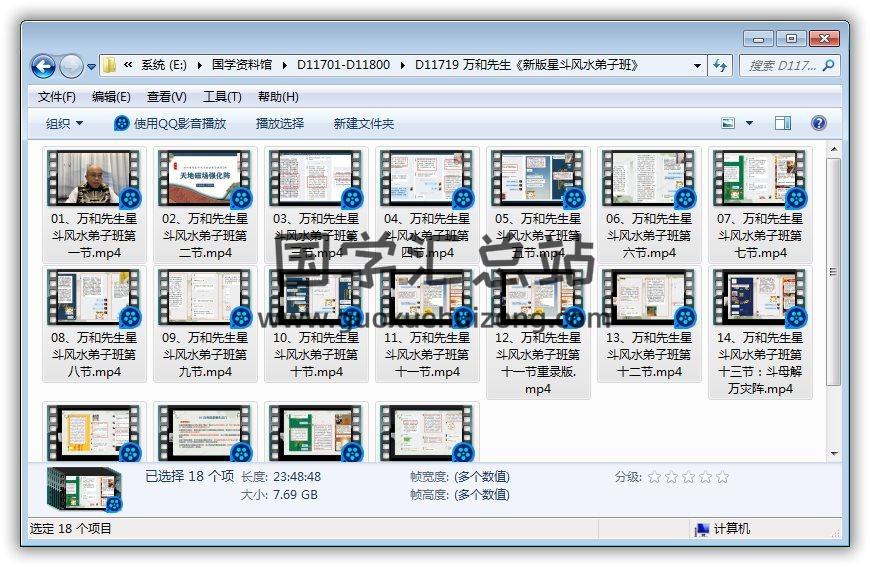870x567 pixels.
Task: Open the 组织 dropdown
Action: coord(64,124)
